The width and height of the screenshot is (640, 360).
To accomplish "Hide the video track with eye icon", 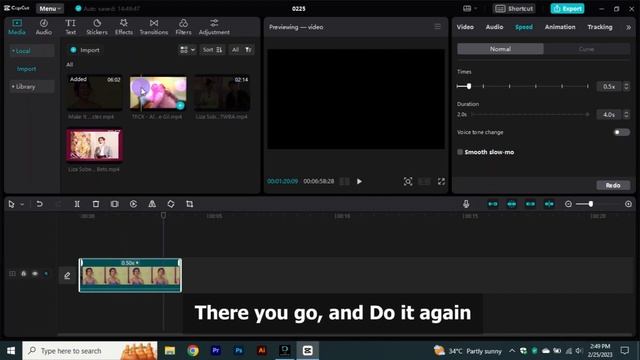I will click(x=35, y=273).
